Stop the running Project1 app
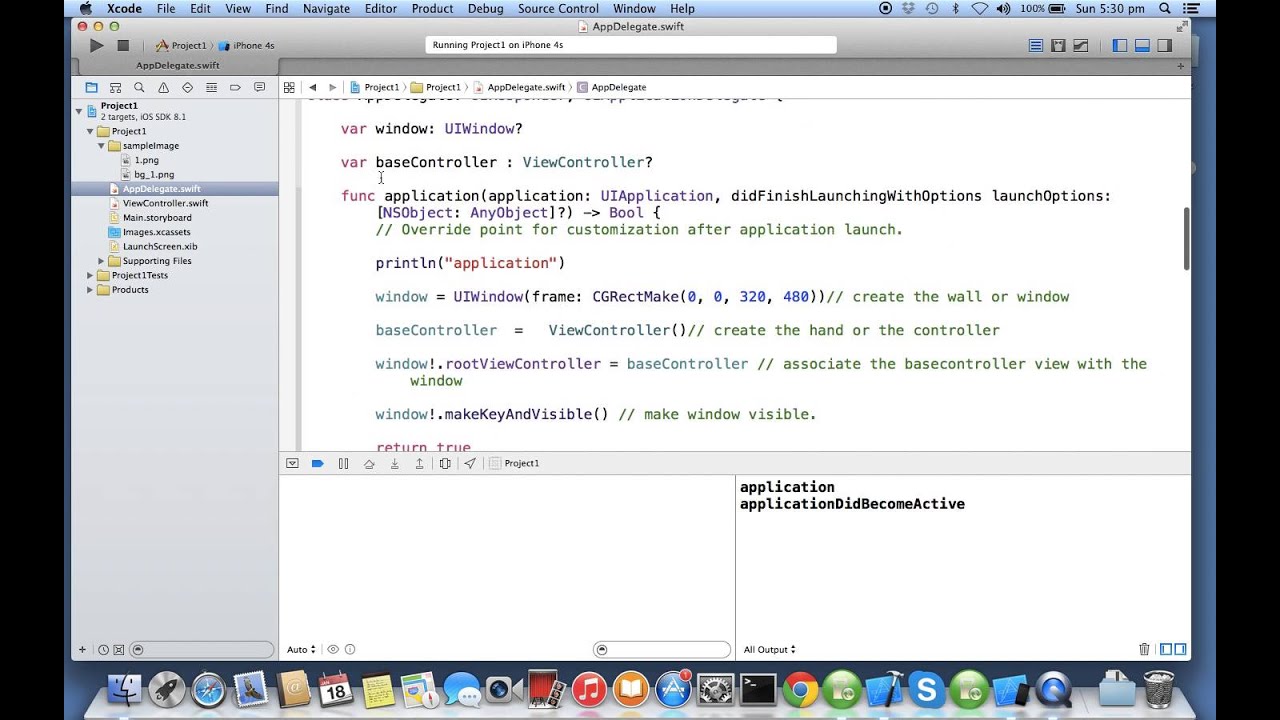The width and height of the screenshot is (1280, 720). (123, 45)
